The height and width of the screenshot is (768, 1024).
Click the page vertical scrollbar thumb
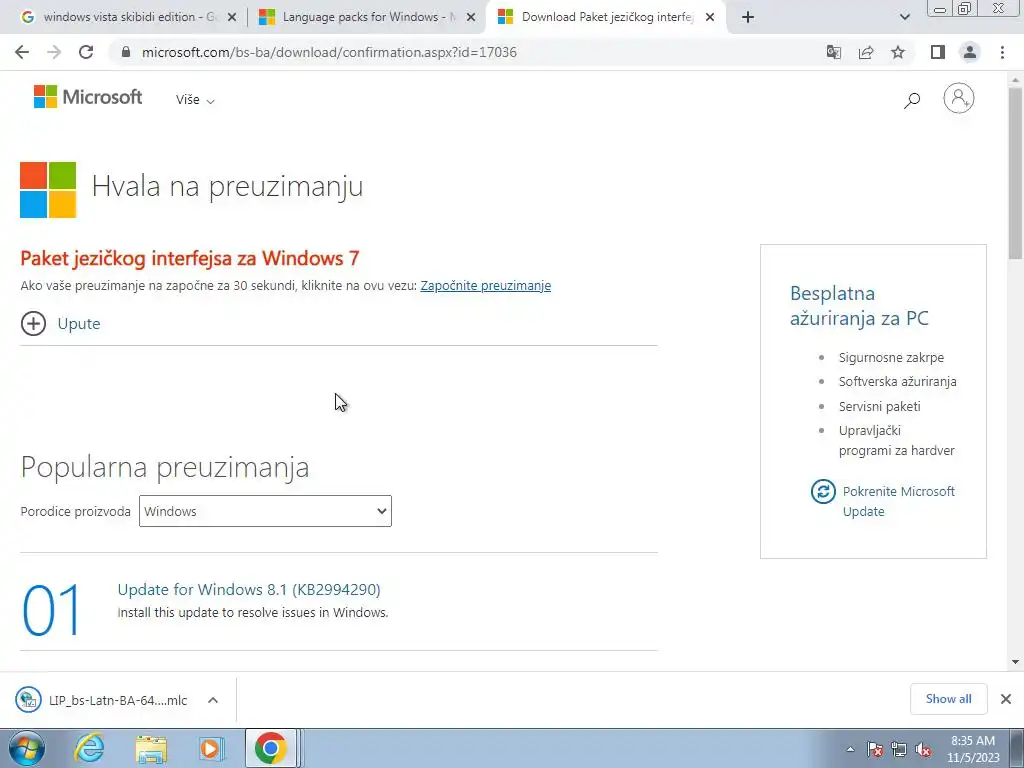(1015, 172)
